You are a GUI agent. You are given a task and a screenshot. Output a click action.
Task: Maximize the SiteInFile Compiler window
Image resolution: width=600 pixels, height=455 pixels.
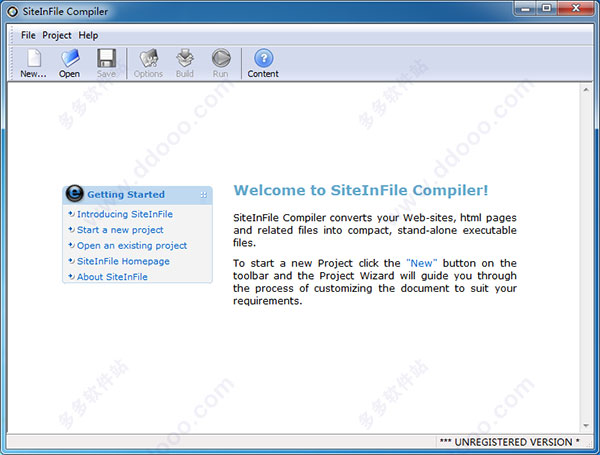(547, 8)
